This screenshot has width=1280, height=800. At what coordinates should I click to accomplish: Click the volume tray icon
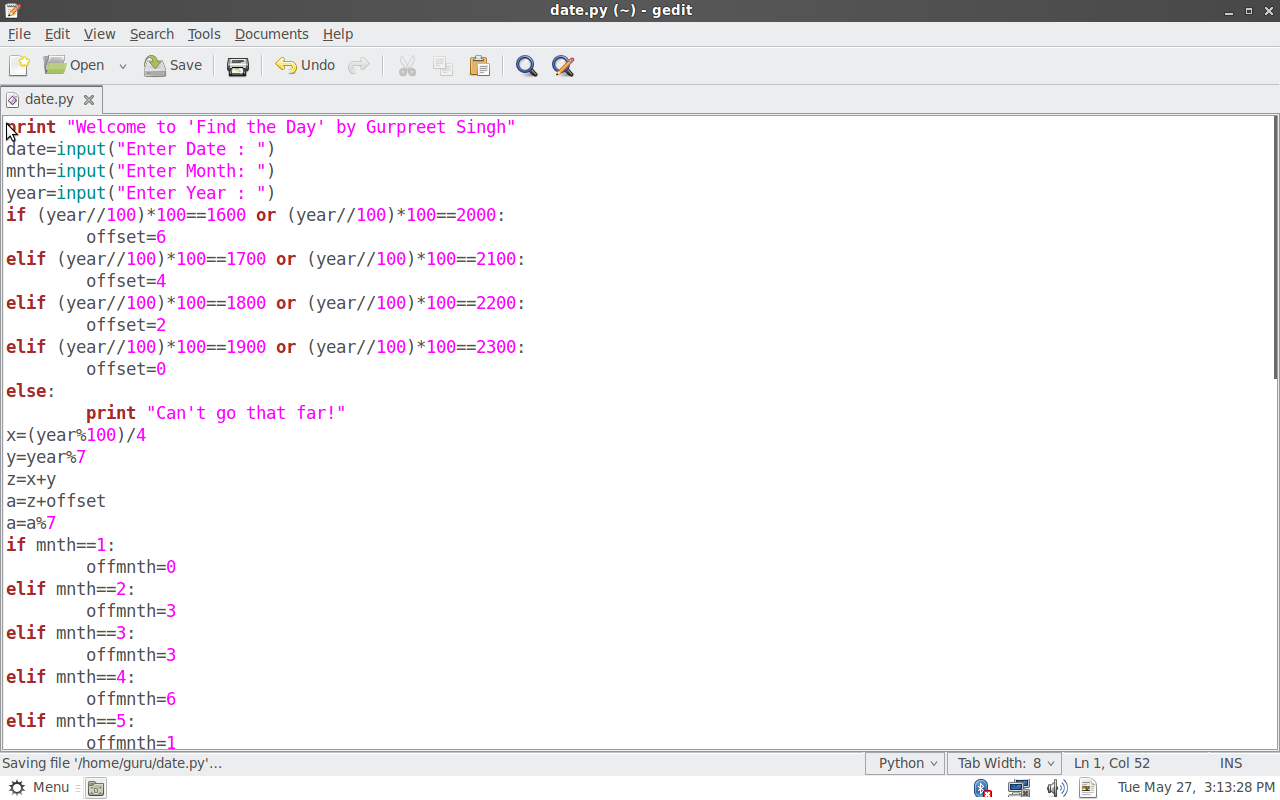pos(1057,788)
